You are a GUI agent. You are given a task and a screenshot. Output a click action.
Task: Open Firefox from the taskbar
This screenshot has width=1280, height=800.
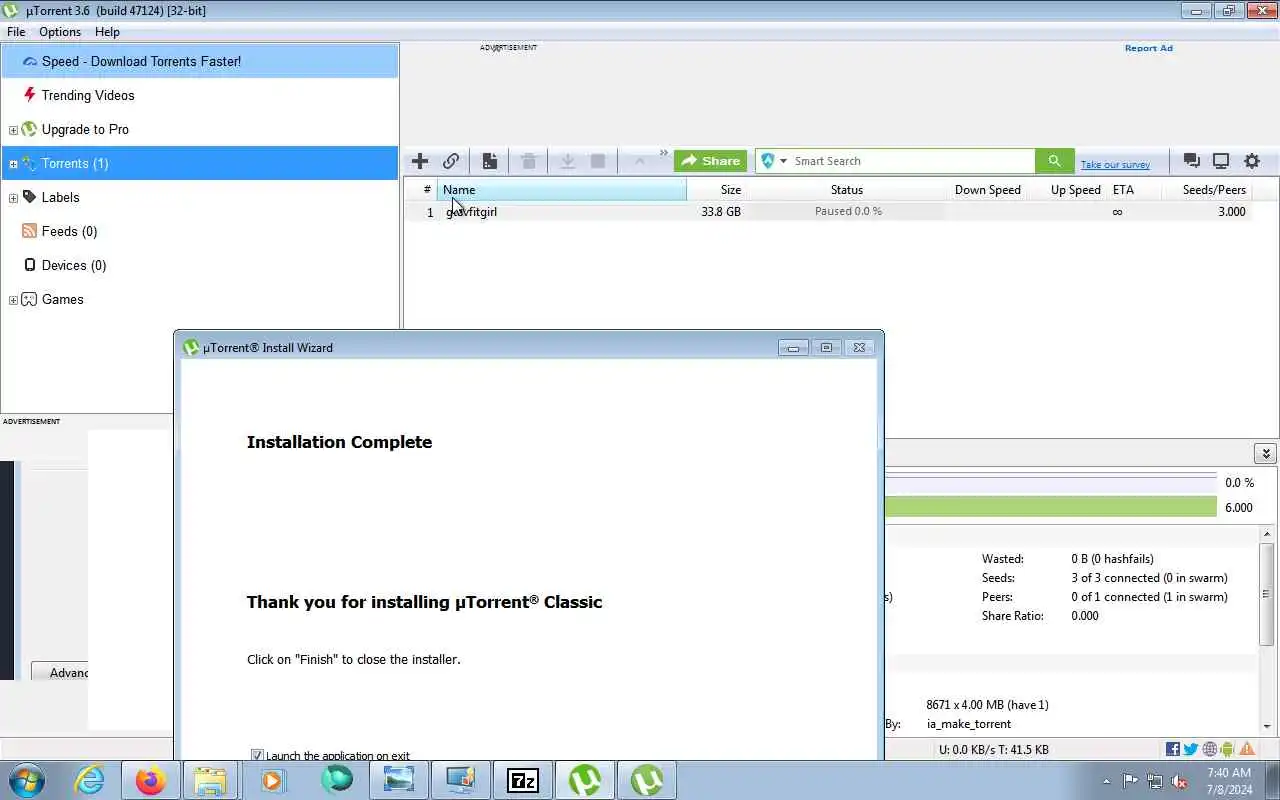pos(151,780)
